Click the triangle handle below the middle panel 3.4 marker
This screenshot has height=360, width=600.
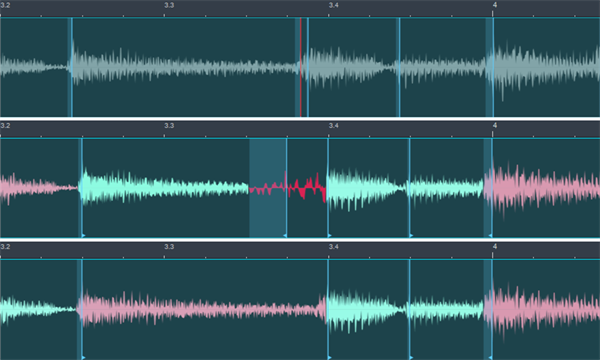click(330, 236)
